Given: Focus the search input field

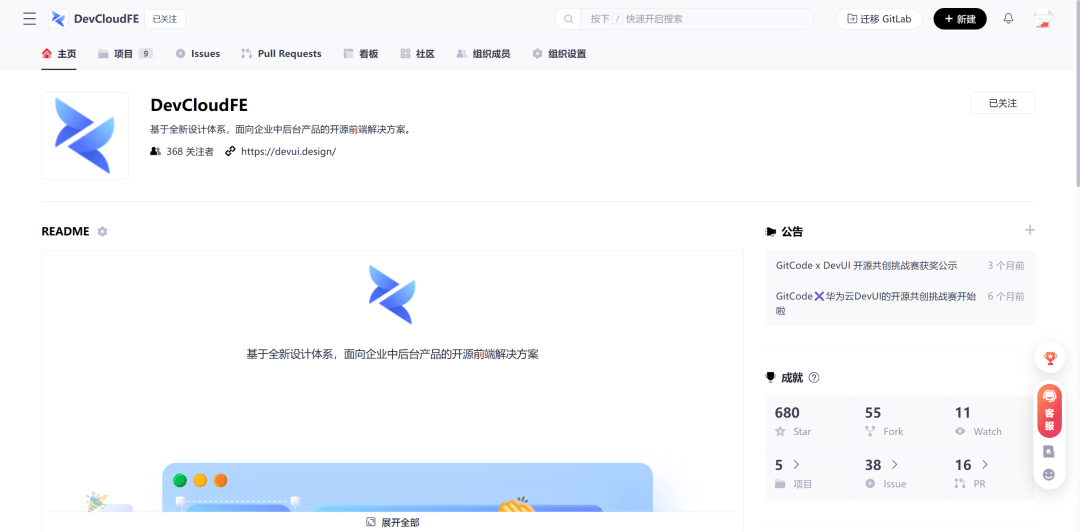Looking at the screenshot, I should (x=697, y=19).
